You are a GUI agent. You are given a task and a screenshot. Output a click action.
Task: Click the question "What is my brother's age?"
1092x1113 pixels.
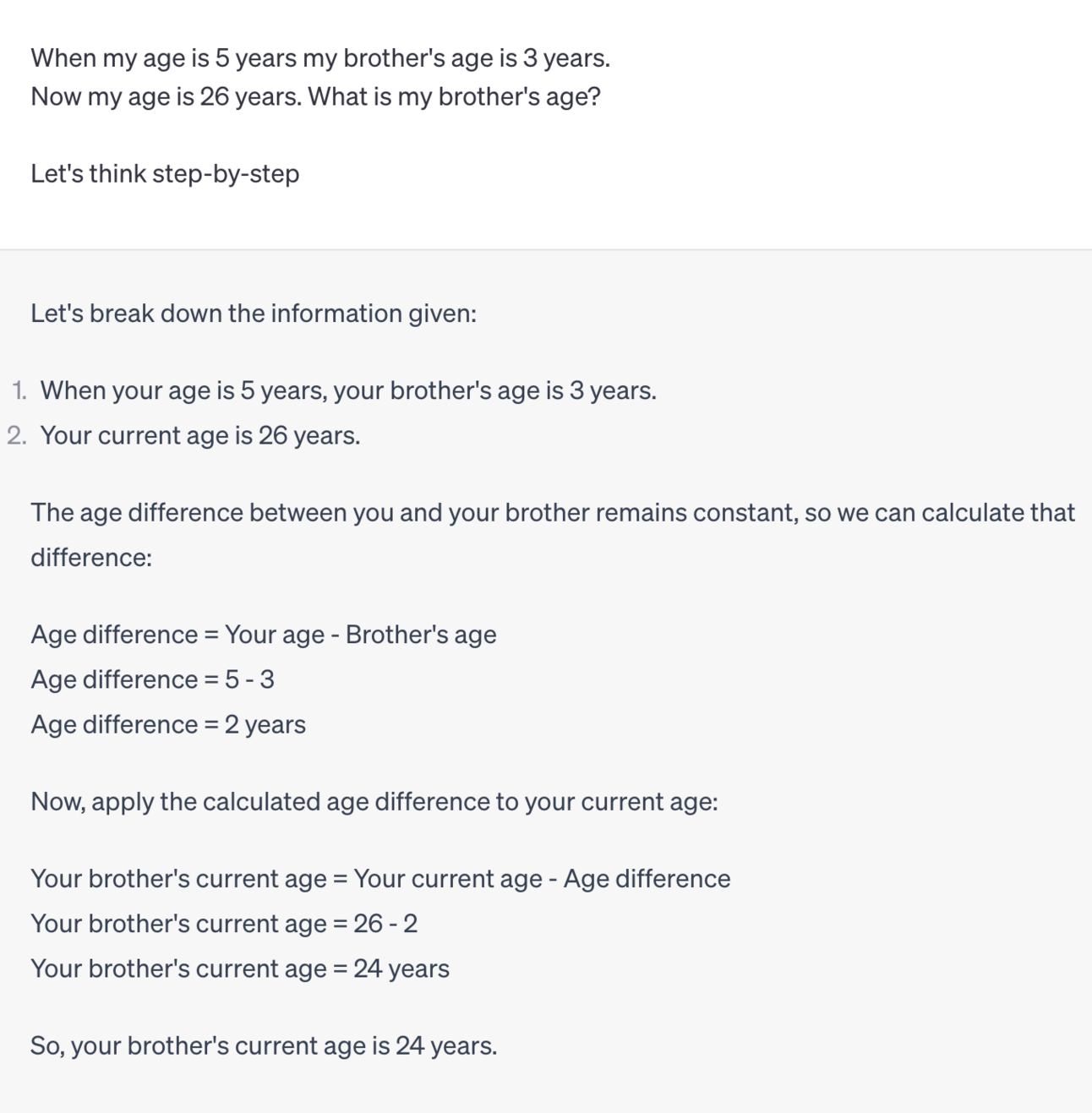pos(454,96)
